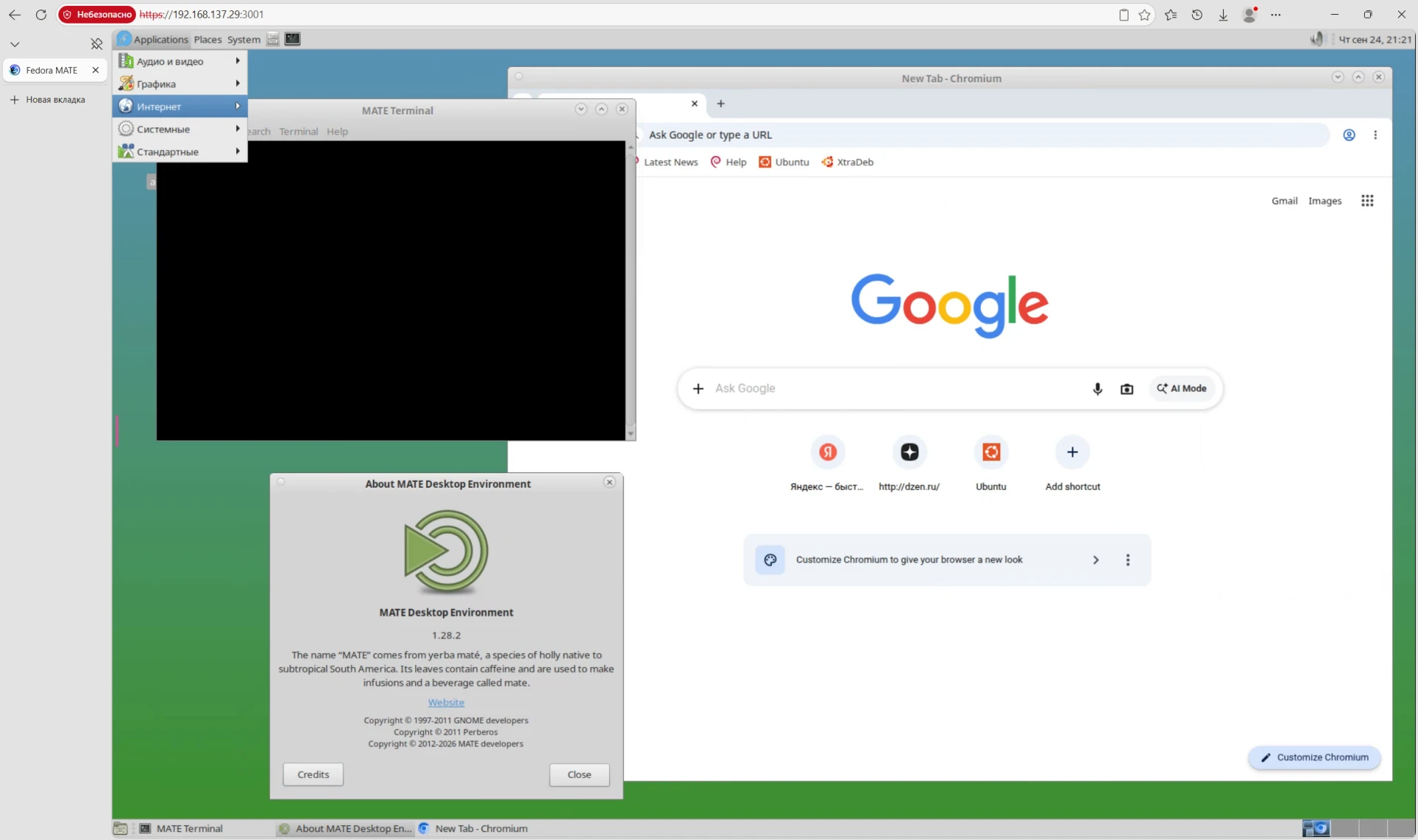
Task: Click the Небезопасно security badge
Action: coord(97,14)
